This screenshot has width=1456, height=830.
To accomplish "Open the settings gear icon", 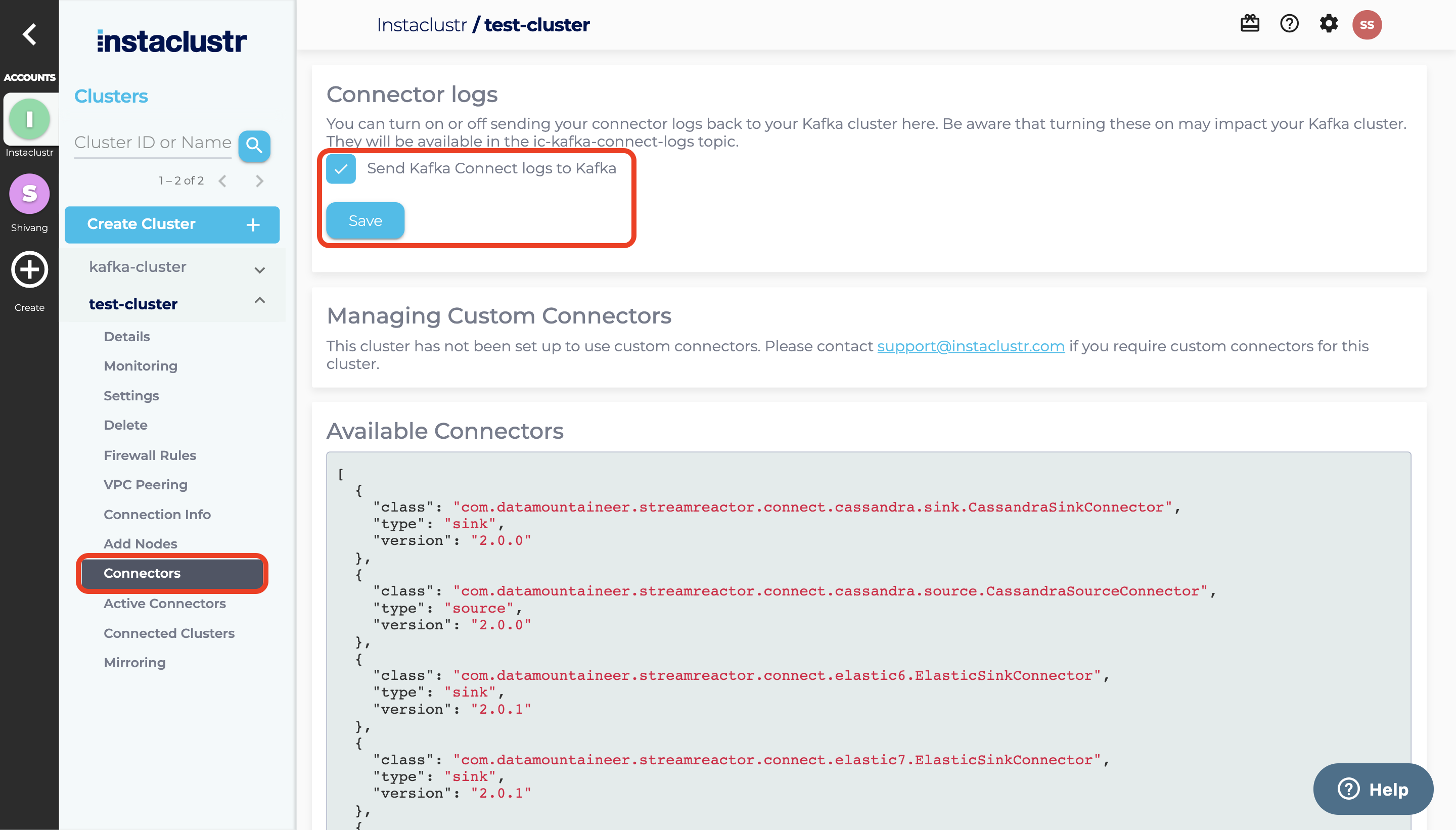I will point(1328,24).
